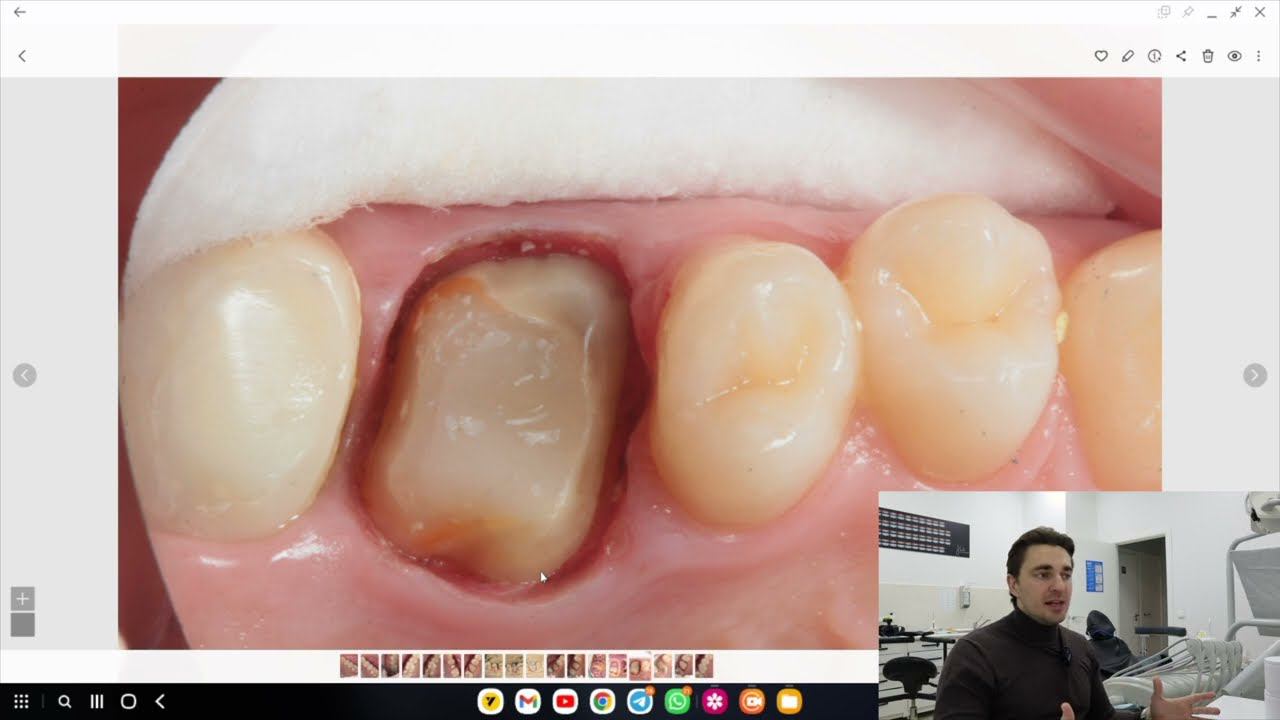Open multi-window option in title bar
1280x720 pixels.
tap(1164, 12)
